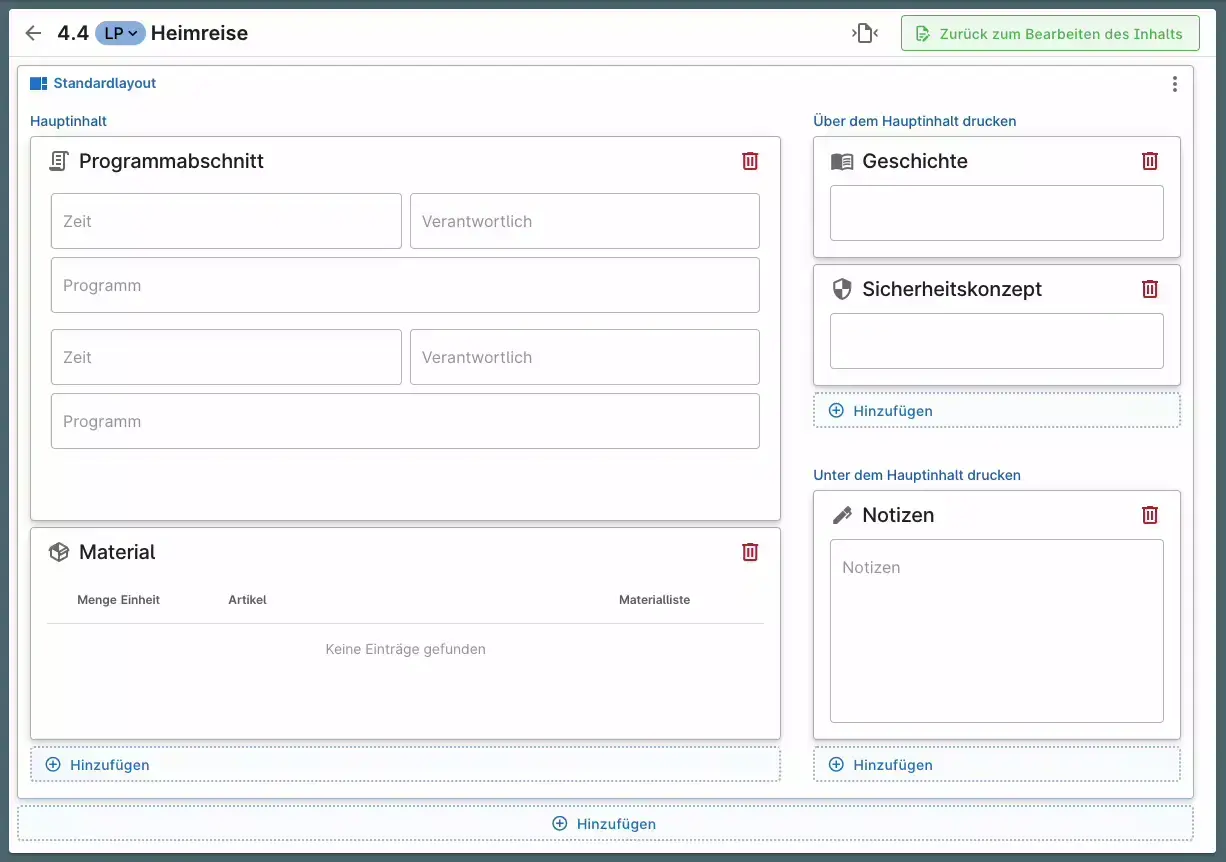Remove the Sicherheitskonzept block with trash icon
1226x862 pixels.
(1150, 289)
